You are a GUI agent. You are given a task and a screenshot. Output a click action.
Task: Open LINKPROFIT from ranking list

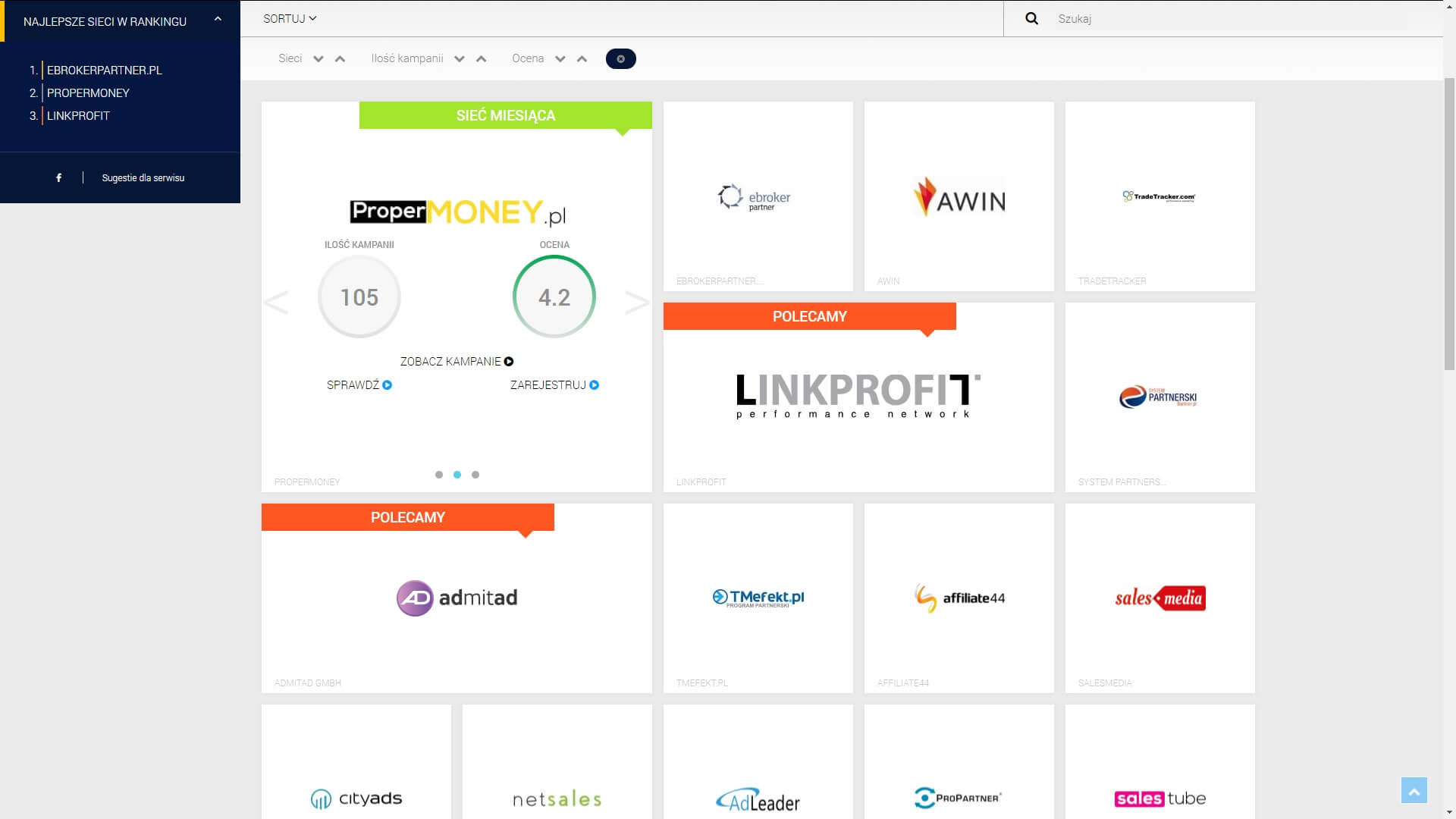pos(78,115)
